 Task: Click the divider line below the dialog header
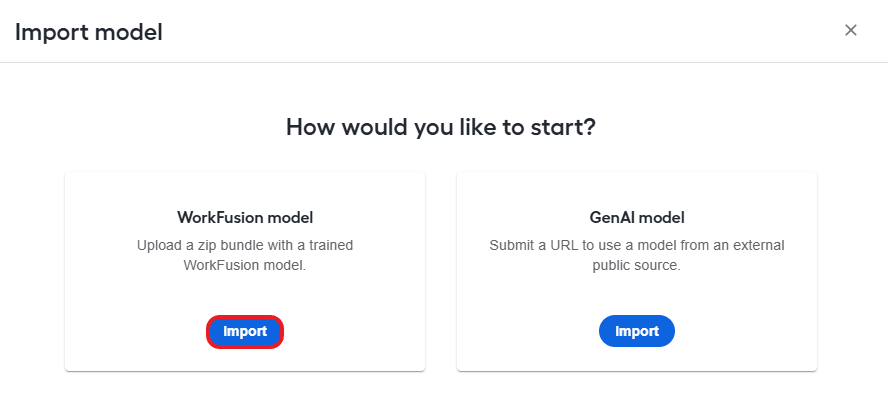point(444,62)
